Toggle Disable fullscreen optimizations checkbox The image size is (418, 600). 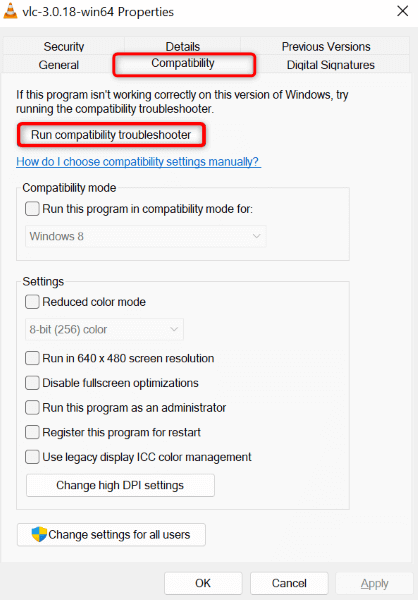tap(32, 383)
